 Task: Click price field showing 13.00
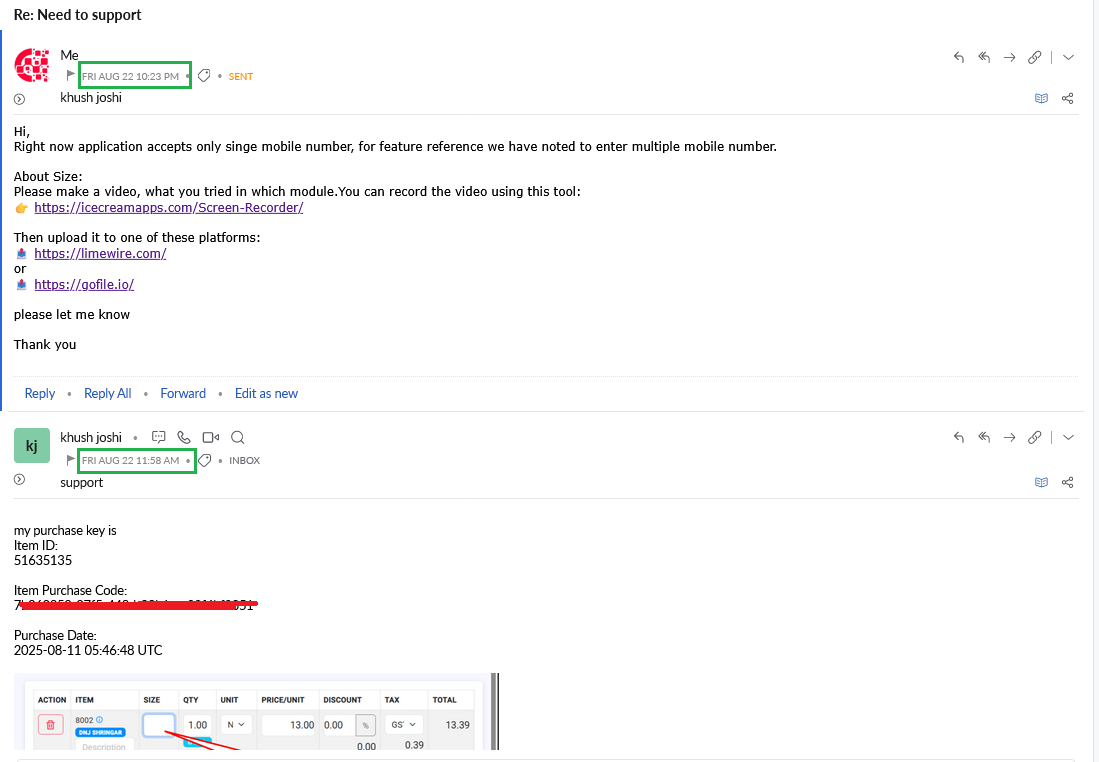pos(289,725)
